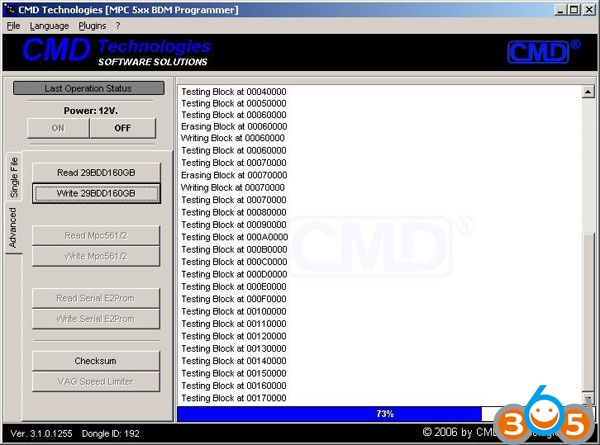Select log line 'Testing Block at 00080000'

(x=233, y=212)
